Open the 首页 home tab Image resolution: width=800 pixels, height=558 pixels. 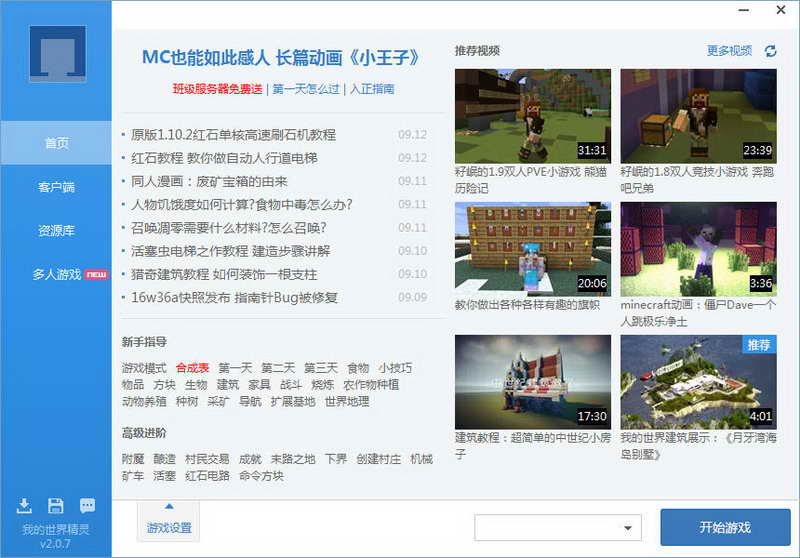point(56,143)
